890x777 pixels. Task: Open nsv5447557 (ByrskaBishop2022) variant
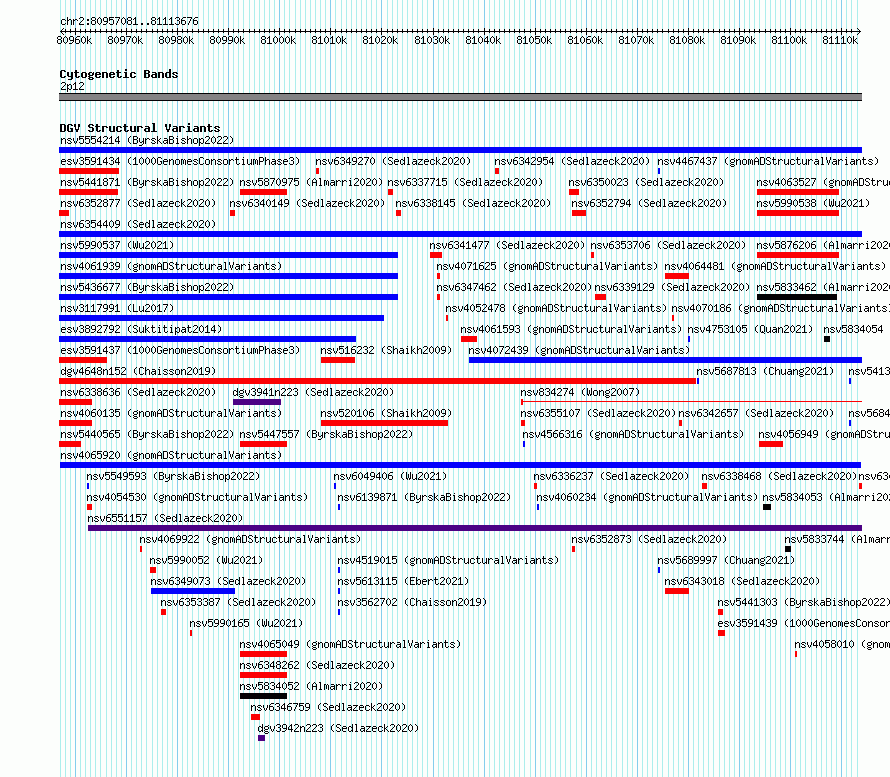pyautogui.click(x=326, y=434)
